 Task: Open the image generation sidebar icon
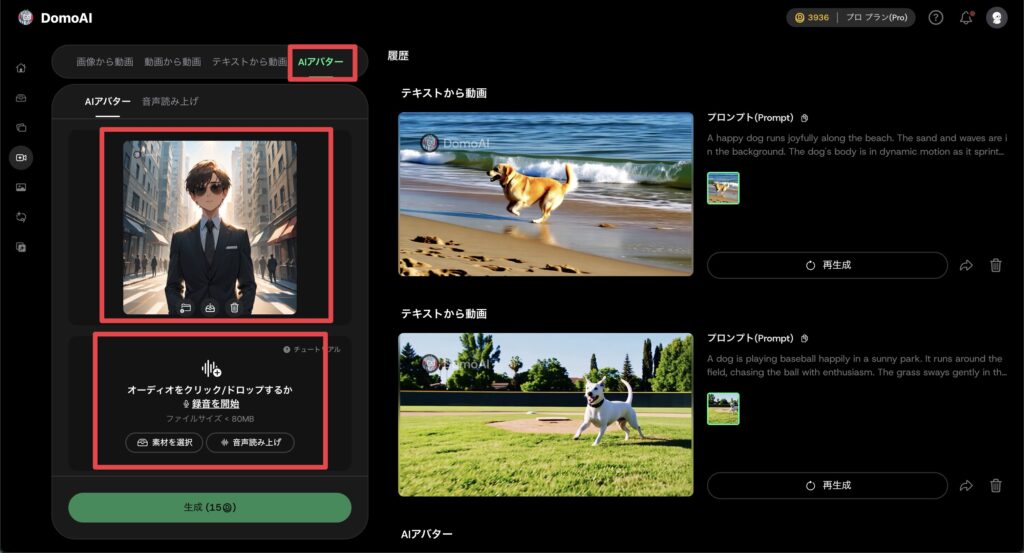(x=21, y=187)
